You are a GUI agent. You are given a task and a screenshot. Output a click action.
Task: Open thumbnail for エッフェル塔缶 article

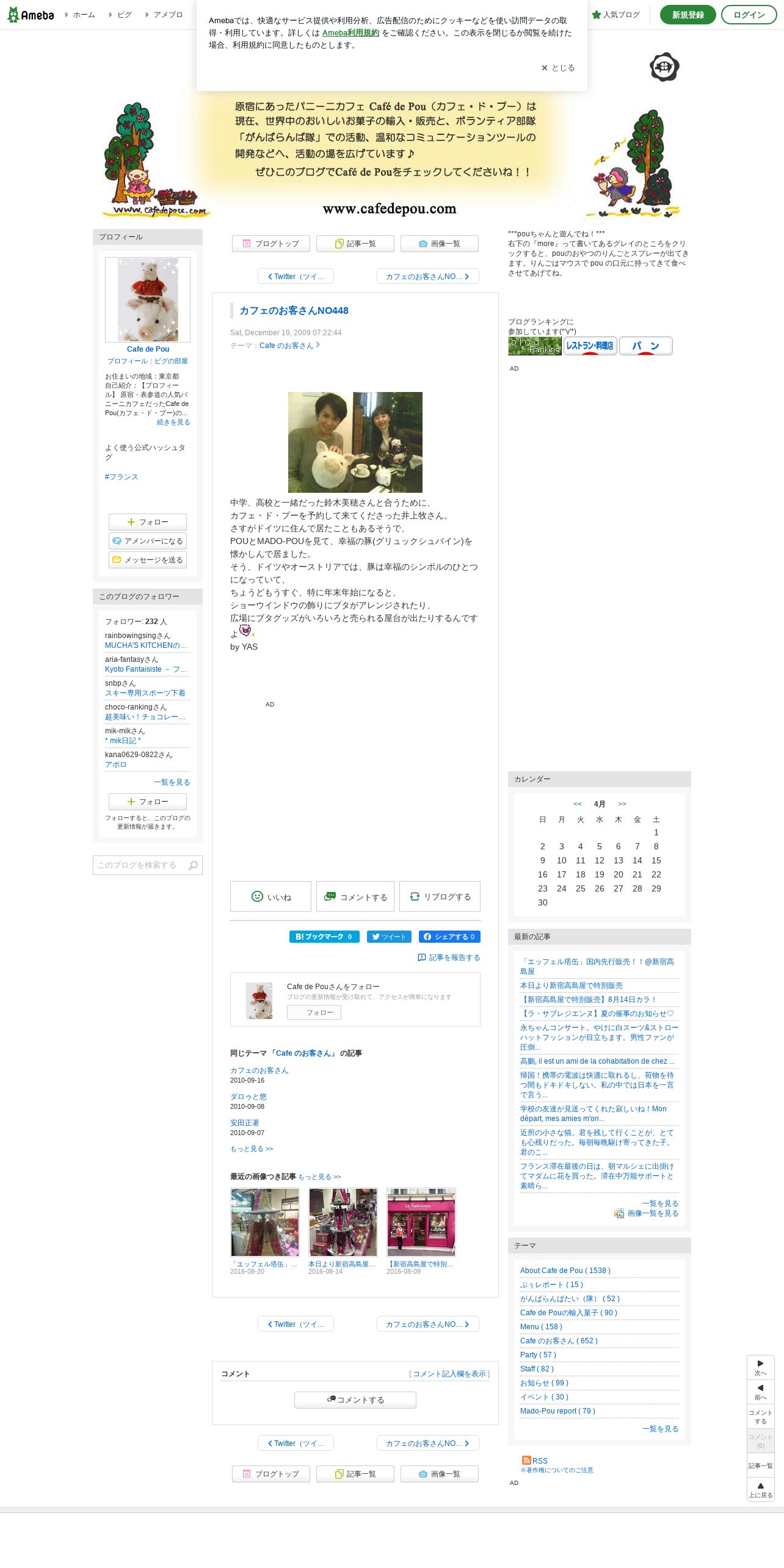coord(265,1222)
